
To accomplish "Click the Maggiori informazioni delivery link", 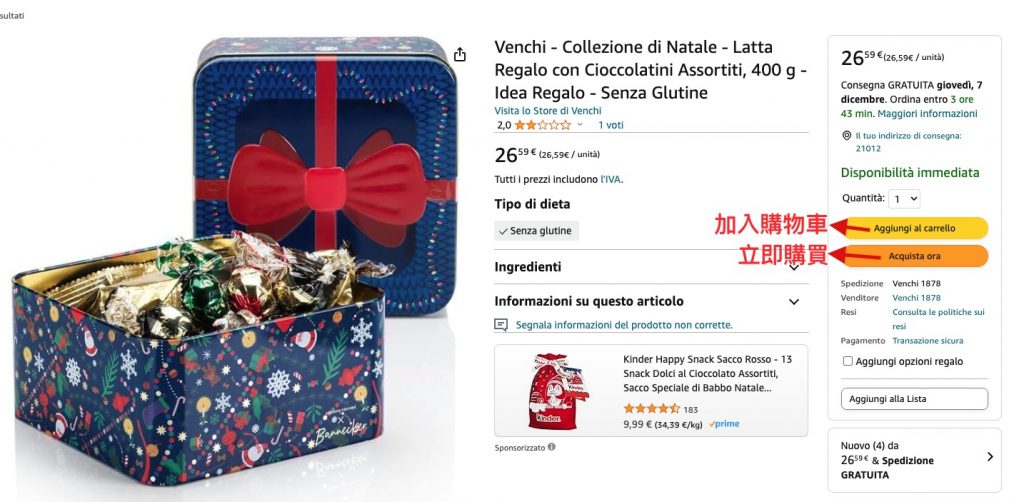I will tap(927, 114).
